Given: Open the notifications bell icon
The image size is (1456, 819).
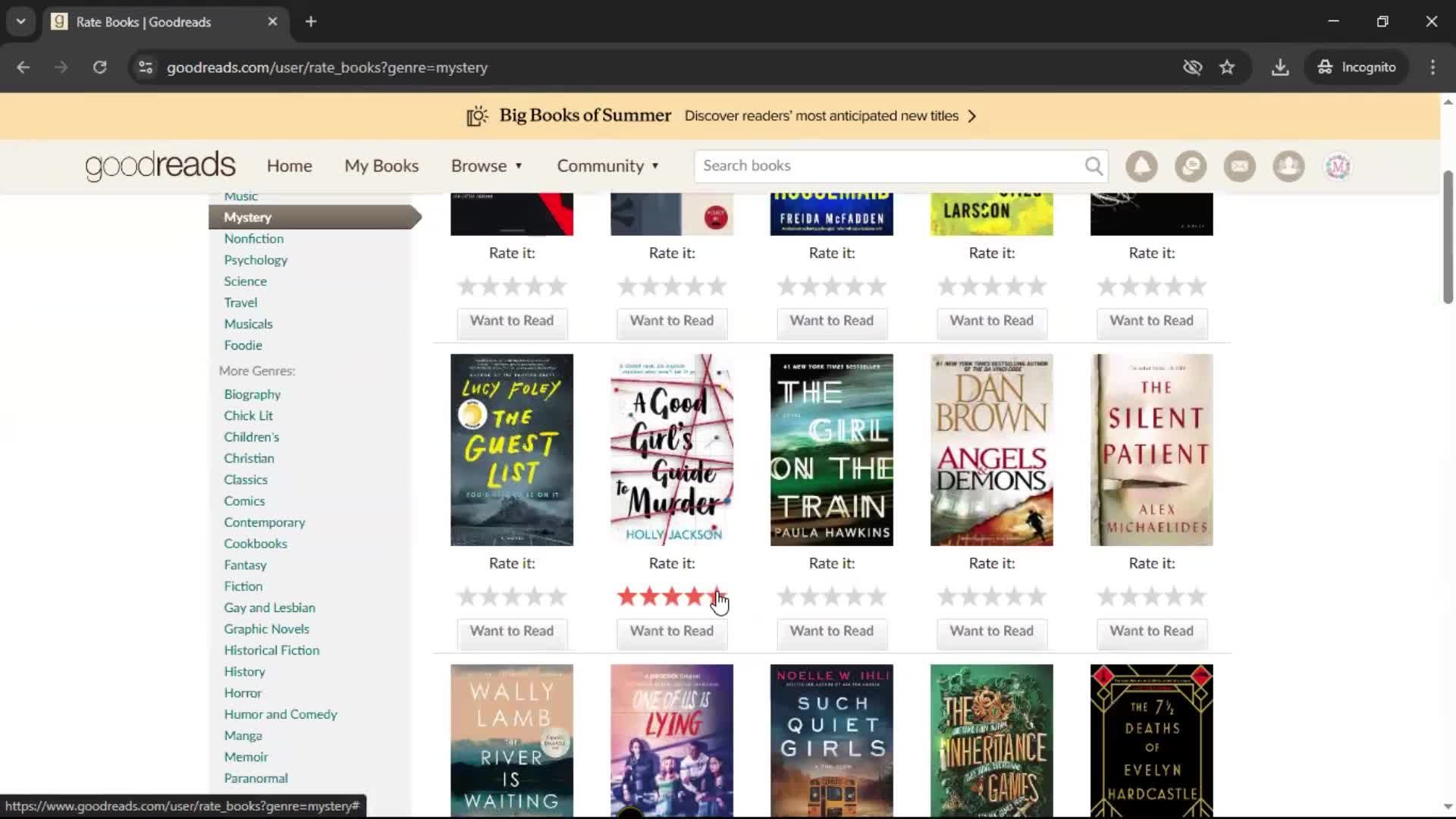Looking at the screenshot, I should point(1141,166).
